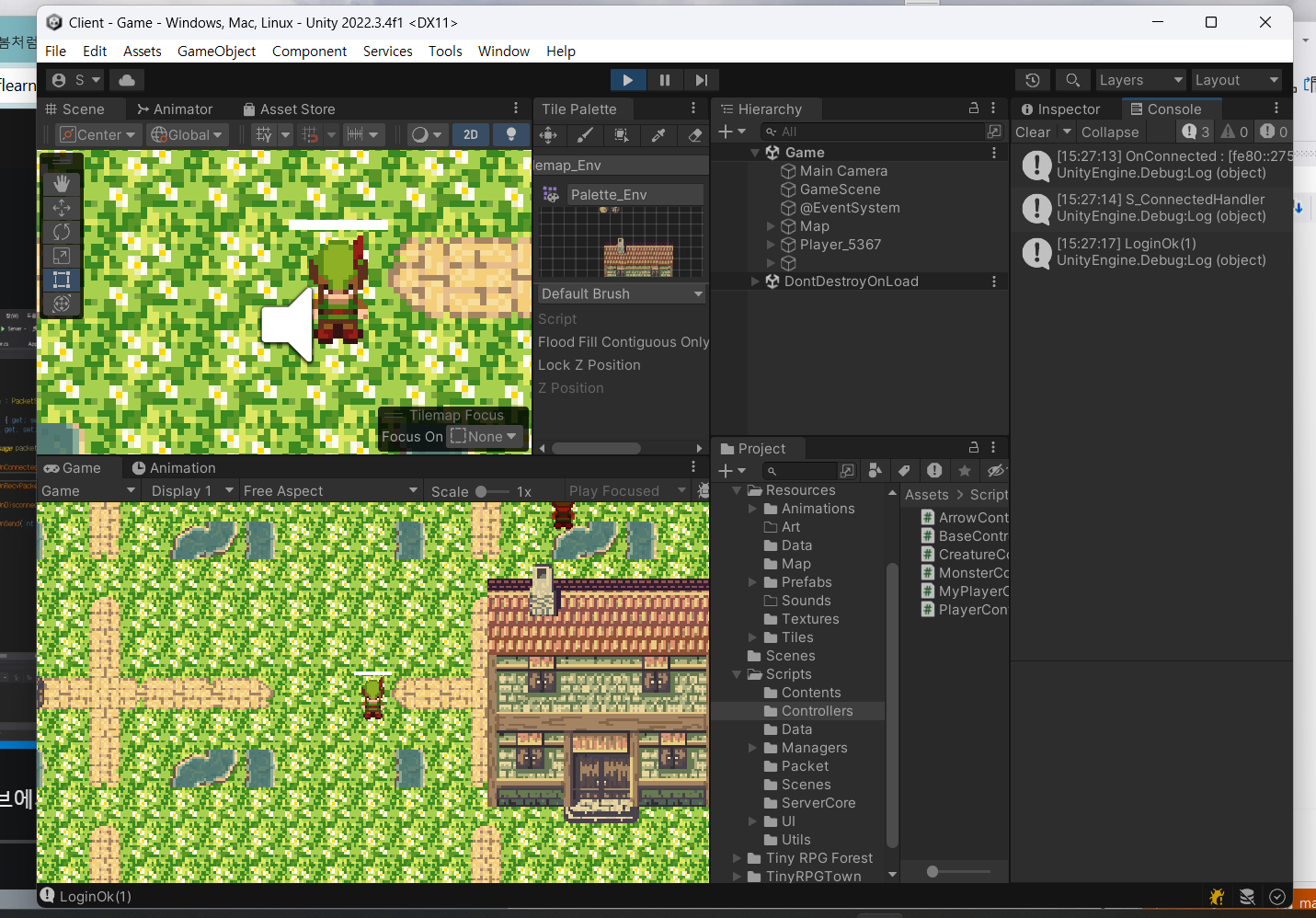
Task: Click the Step frame button
Action: pyautogui.click(x=701, y=80)
